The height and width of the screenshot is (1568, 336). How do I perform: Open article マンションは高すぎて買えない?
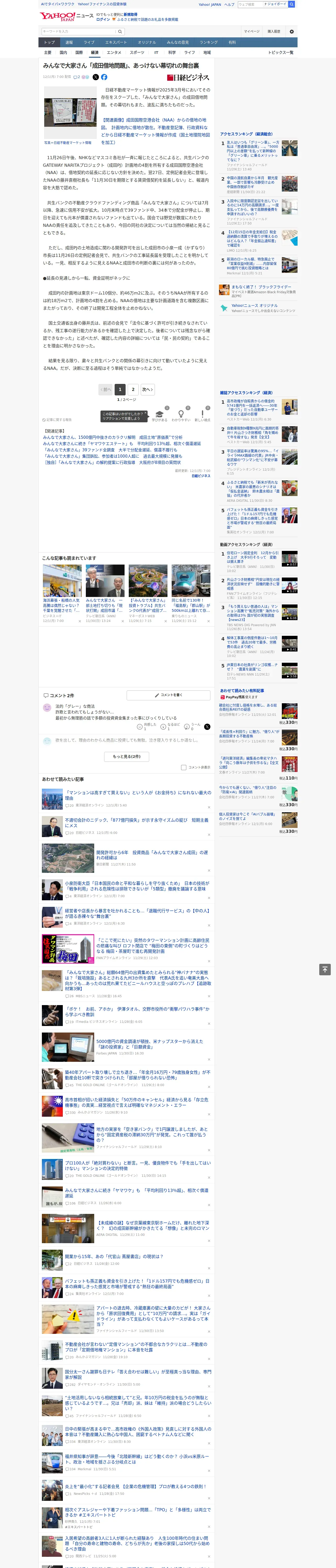coord(138,795)
